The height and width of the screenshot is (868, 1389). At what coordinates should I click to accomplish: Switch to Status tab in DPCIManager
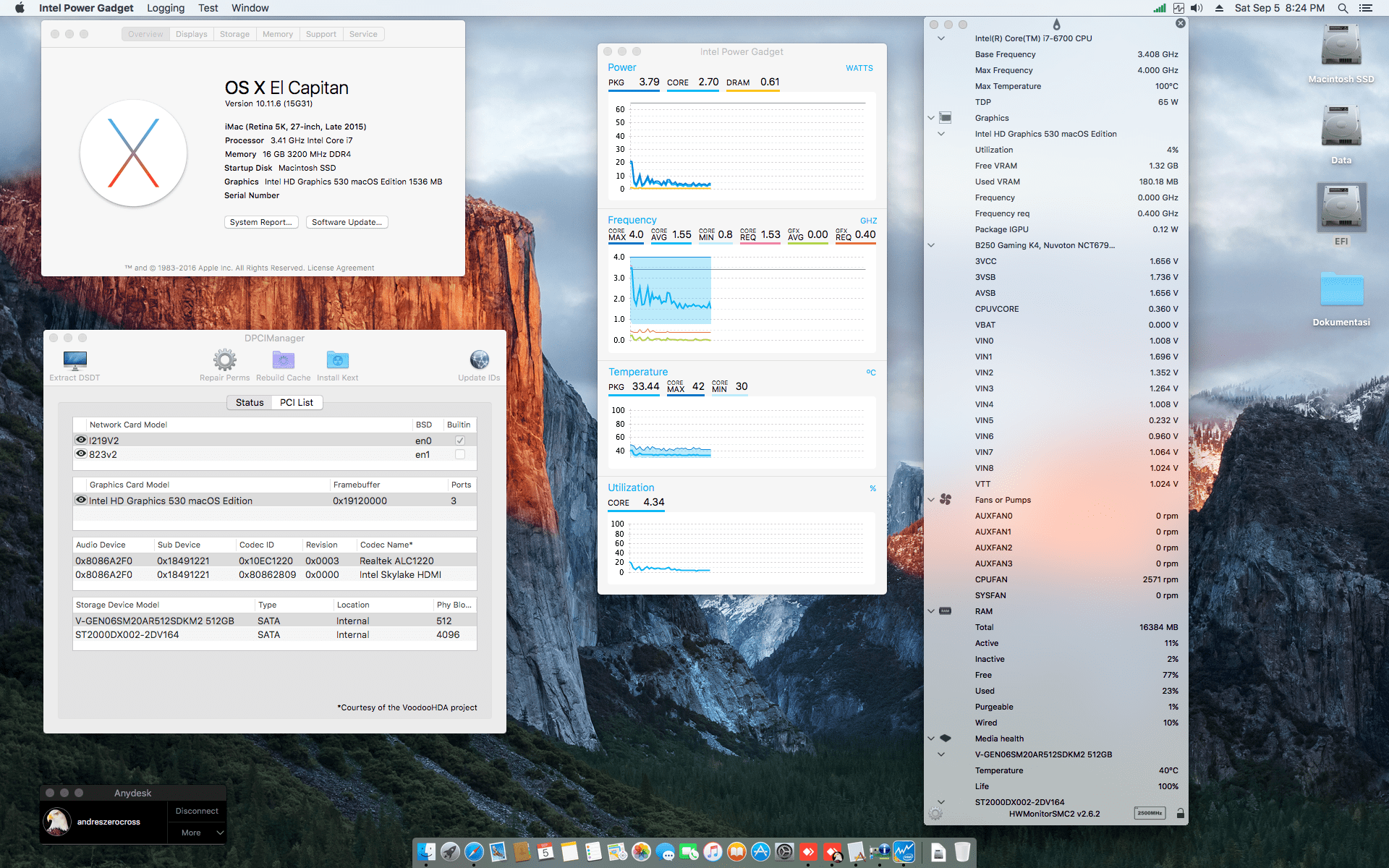250,403
